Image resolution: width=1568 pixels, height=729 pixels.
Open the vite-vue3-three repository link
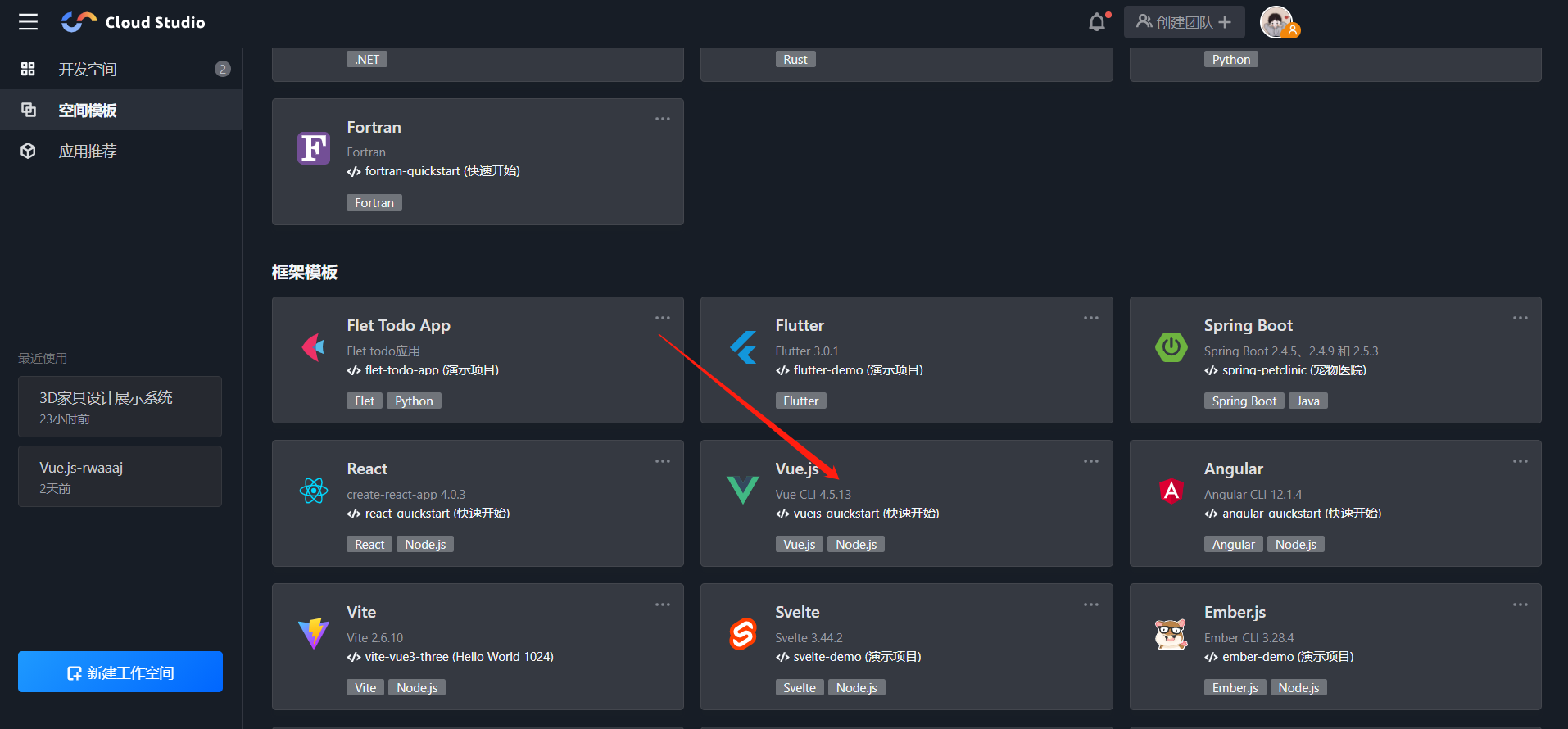451,657
